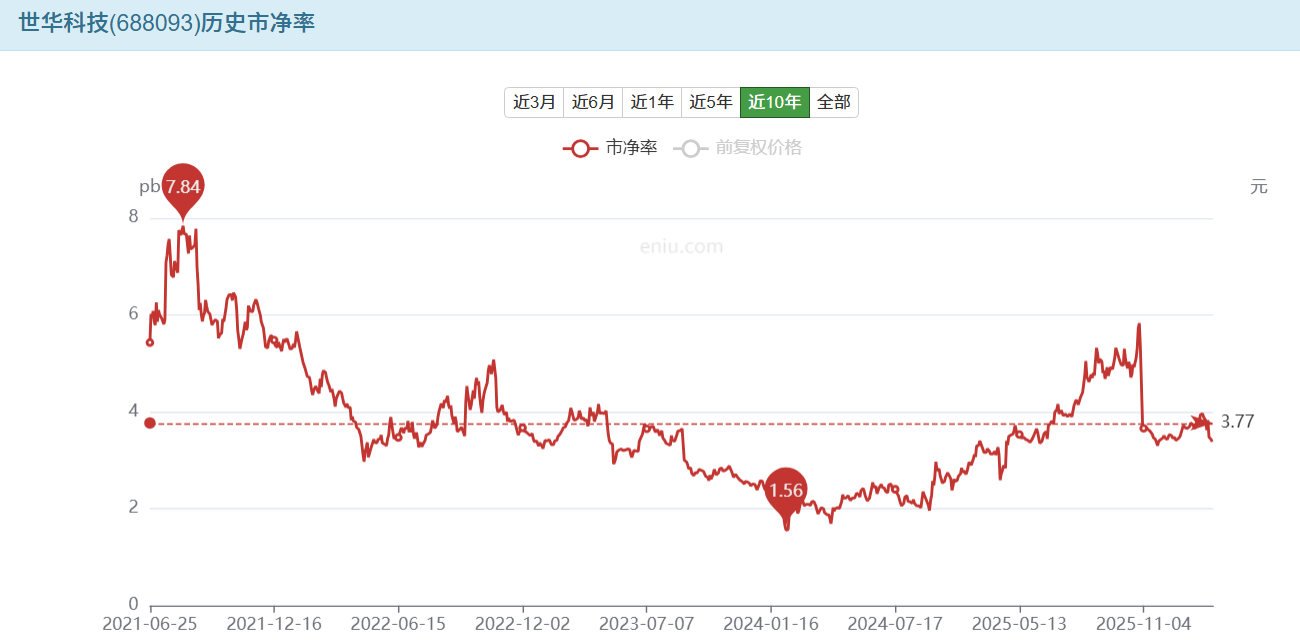Click the 2021-12-16 x-axis date label

(x=274, y=623)
